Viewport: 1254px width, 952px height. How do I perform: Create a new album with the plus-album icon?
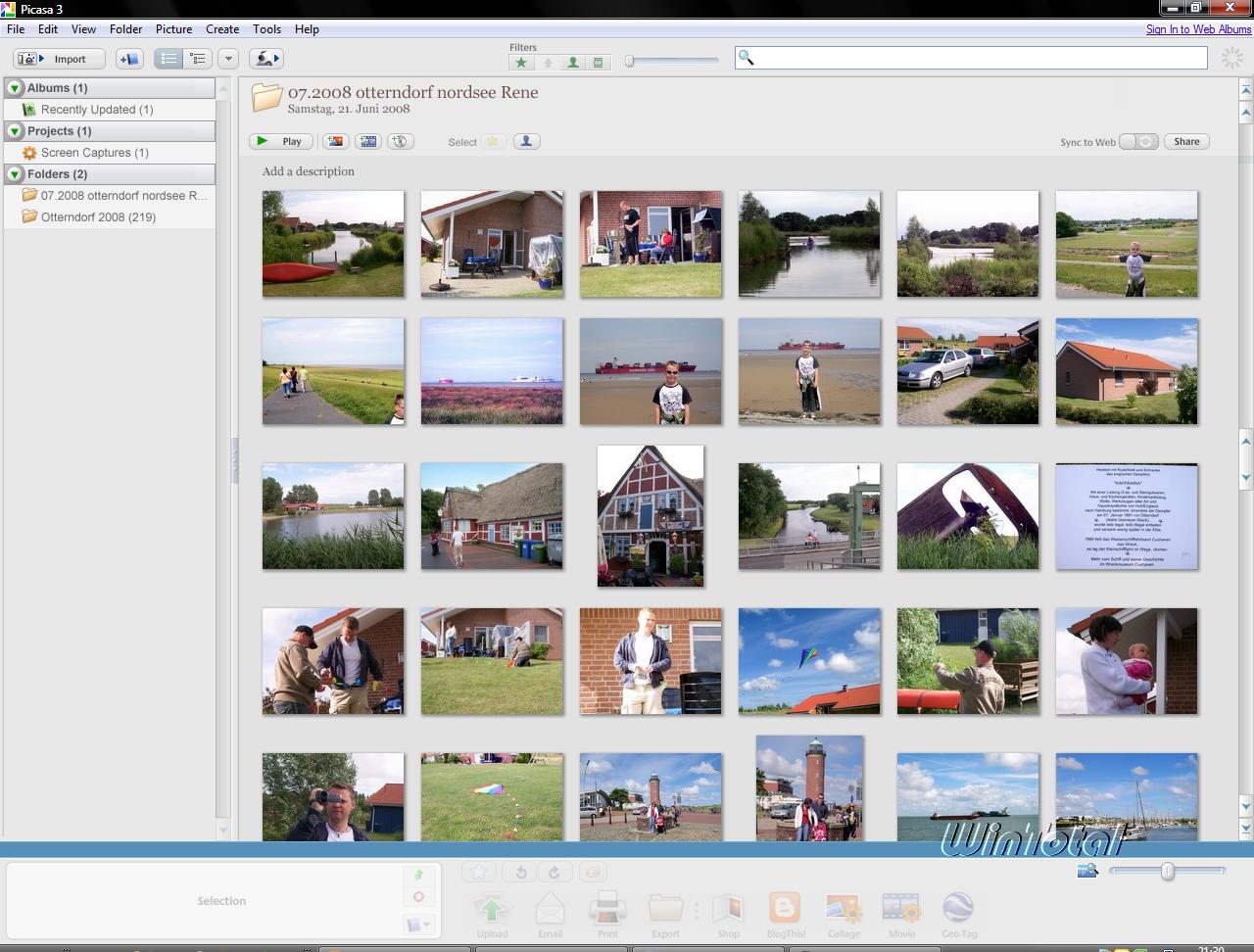coord(128,59)
